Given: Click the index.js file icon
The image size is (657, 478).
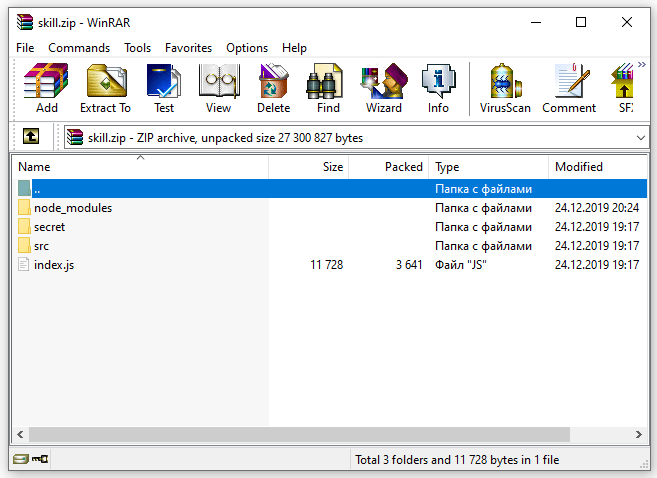Looking at the screenshot, I should coord(24,264).
